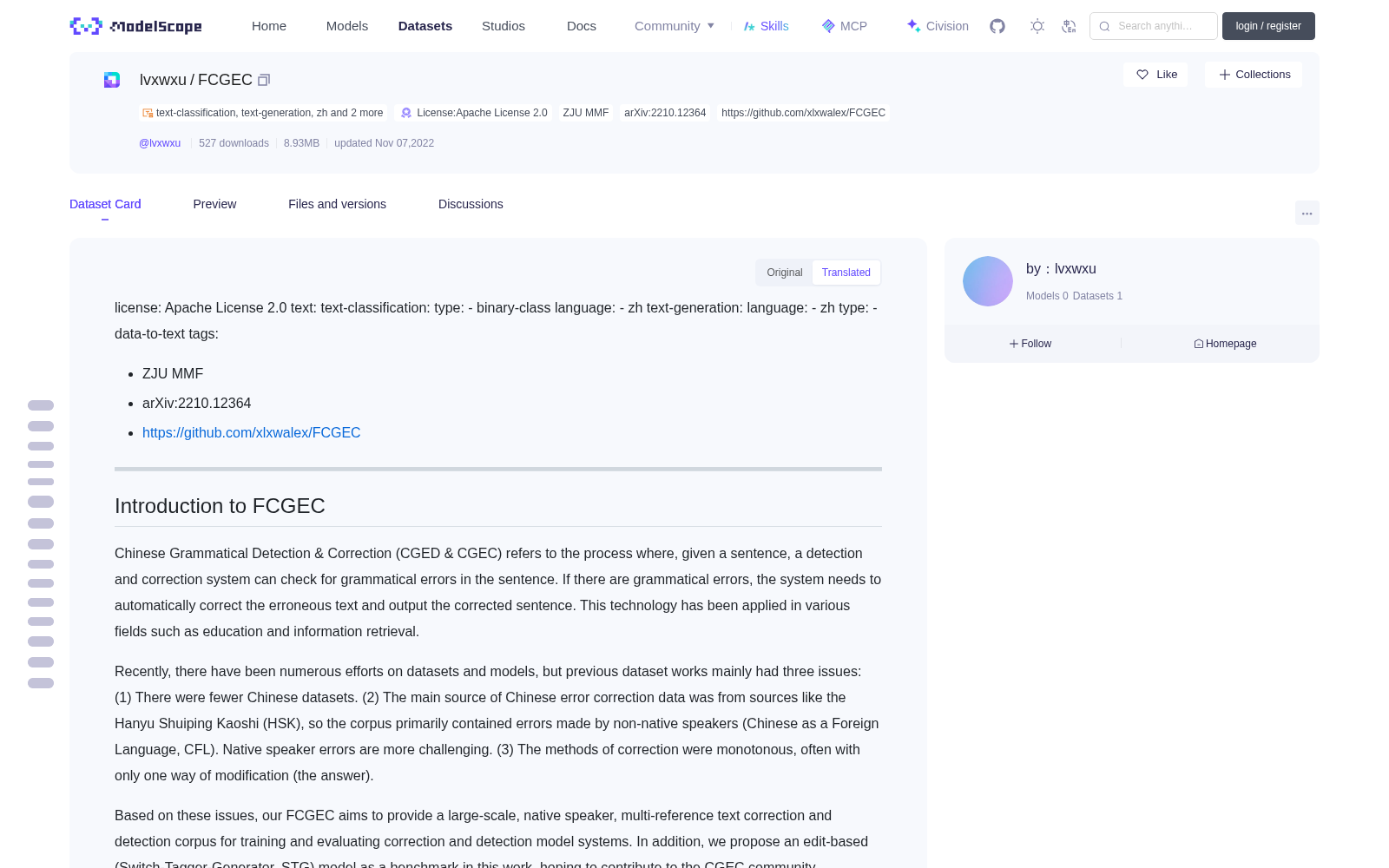Click the '8.93MB' size text

[301, 143]
